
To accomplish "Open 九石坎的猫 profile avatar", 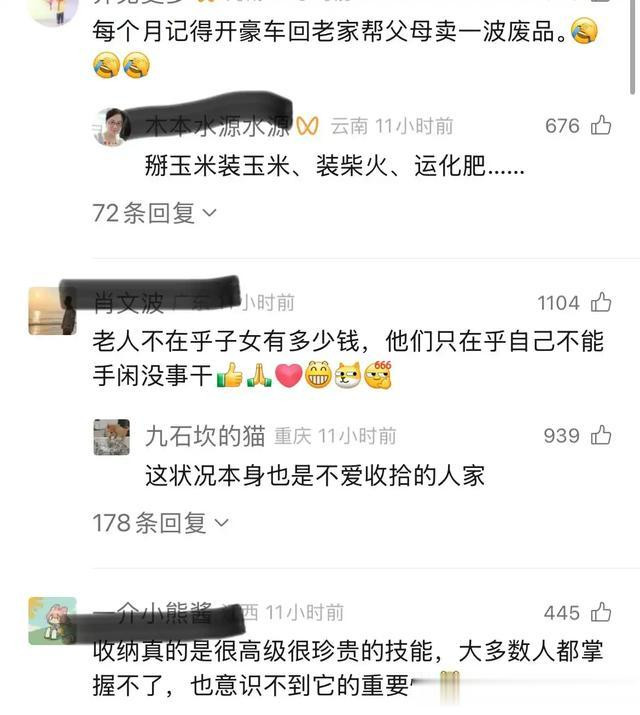I will point(112,437).
